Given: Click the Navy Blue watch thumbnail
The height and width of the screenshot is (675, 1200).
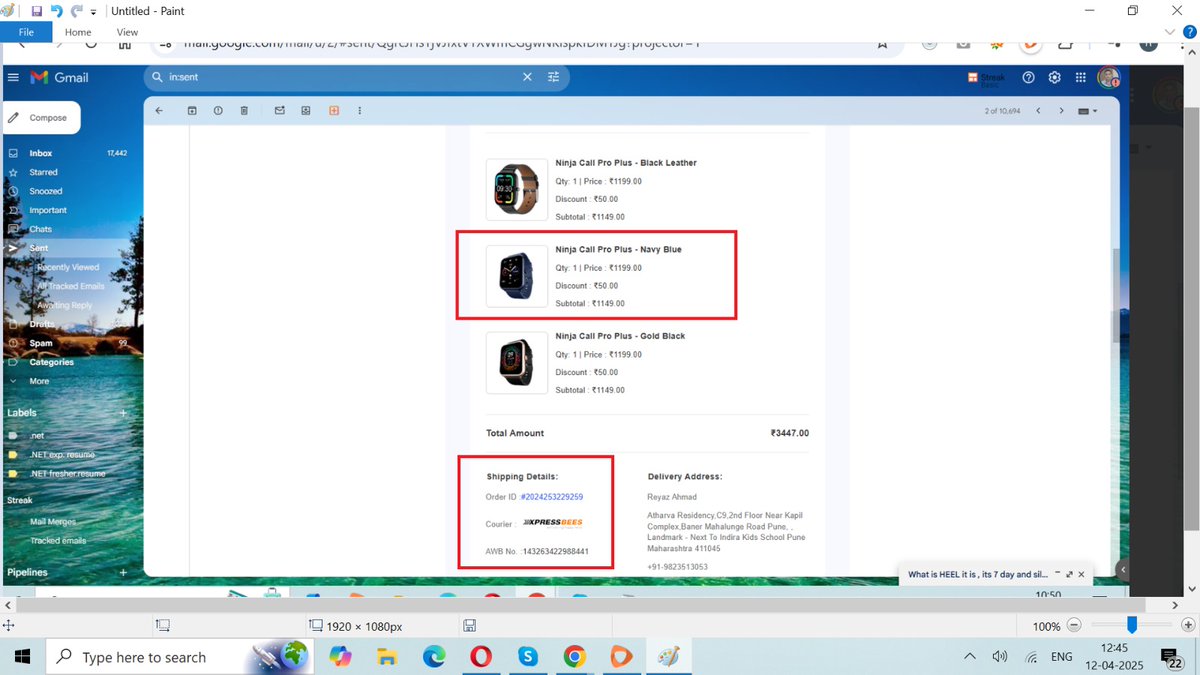Looking at the screenshot, I should coord(517,276).
